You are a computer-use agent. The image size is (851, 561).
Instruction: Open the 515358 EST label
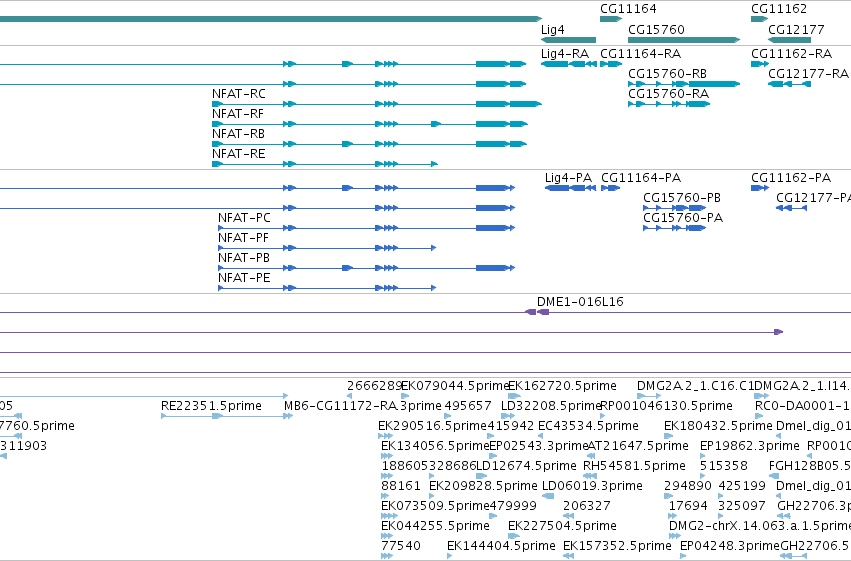click(x=723, y=467)
